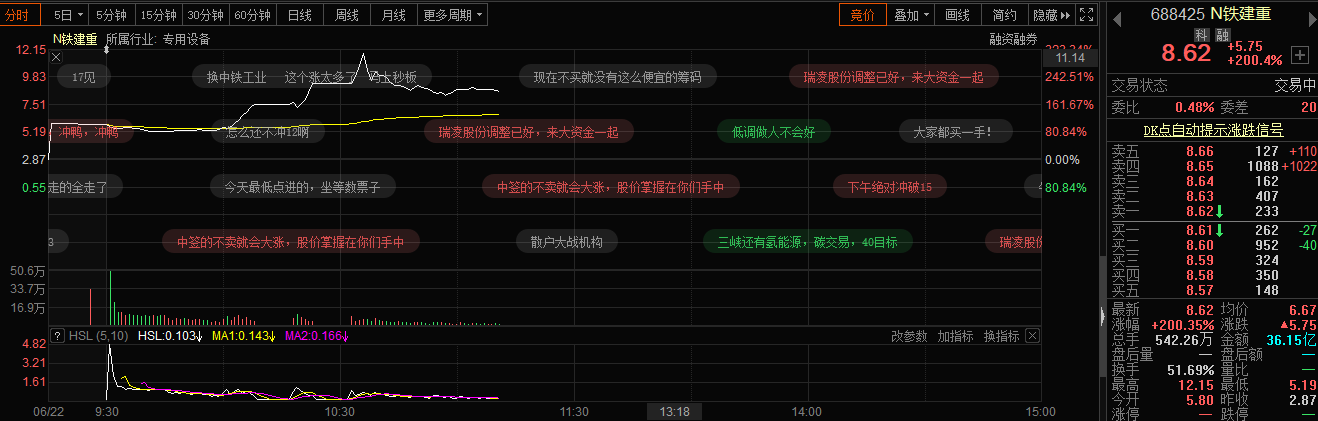
Task: Select the 卖五 8.66 order row
Action: click(x=1212, y=152)
